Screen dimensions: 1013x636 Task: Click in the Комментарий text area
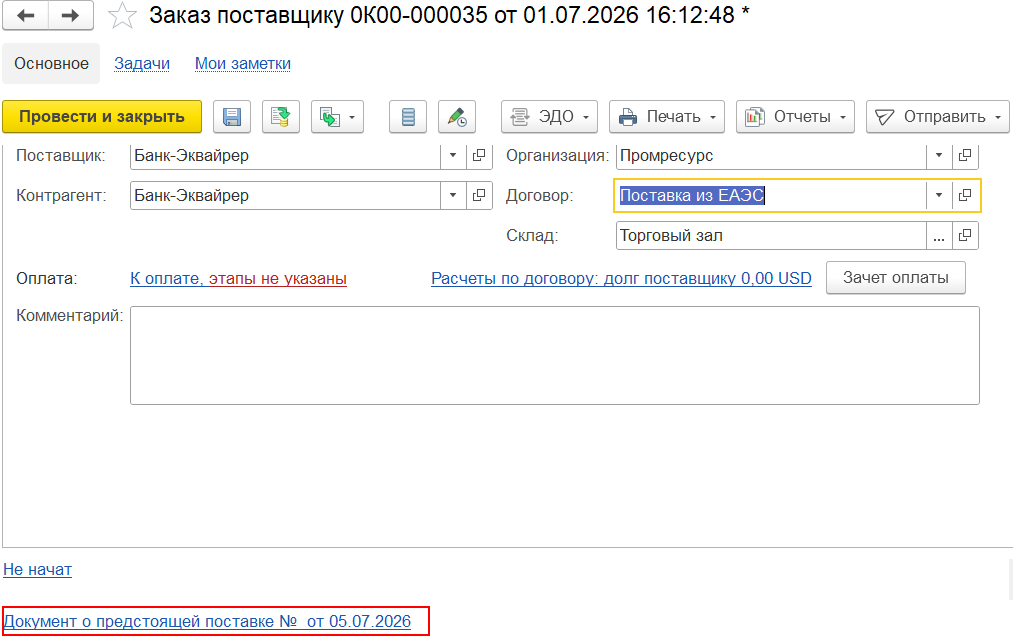point(555,355)
